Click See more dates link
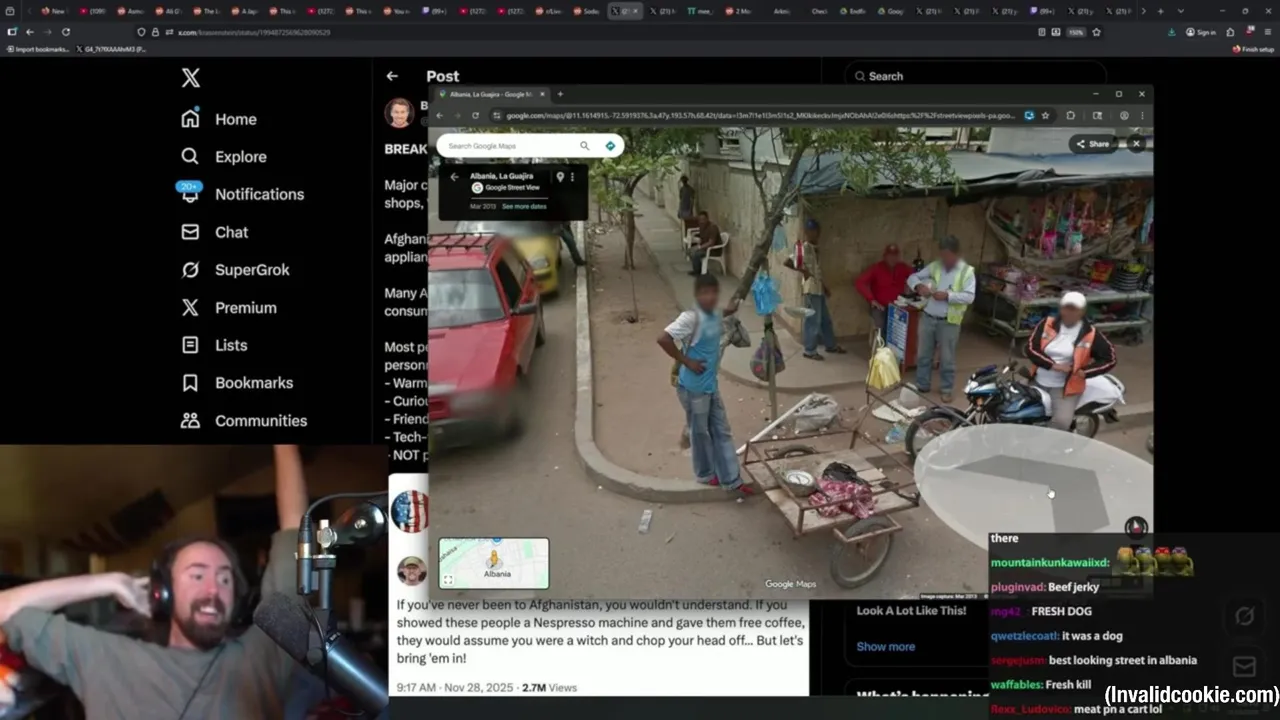The width and height of the screenshot is (1280, 720). tap(524, 206)
